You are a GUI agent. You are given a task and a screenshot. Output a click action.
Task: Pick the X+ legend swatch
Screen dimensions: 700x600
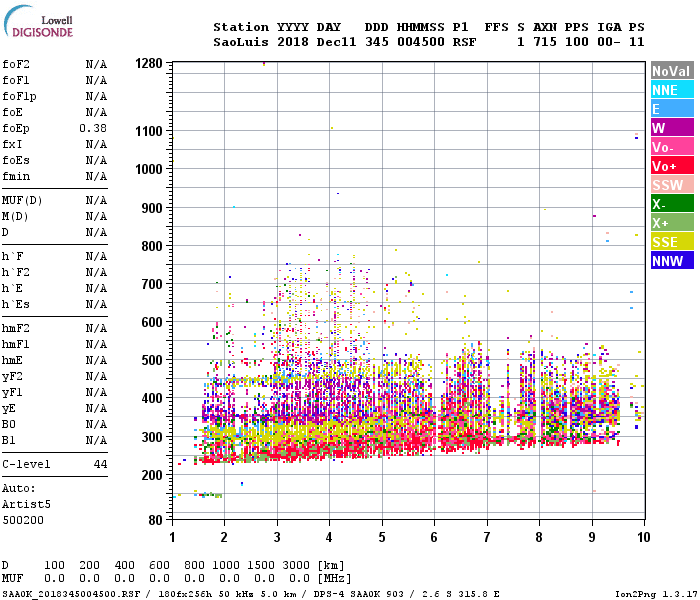click(x=672, y=223)
